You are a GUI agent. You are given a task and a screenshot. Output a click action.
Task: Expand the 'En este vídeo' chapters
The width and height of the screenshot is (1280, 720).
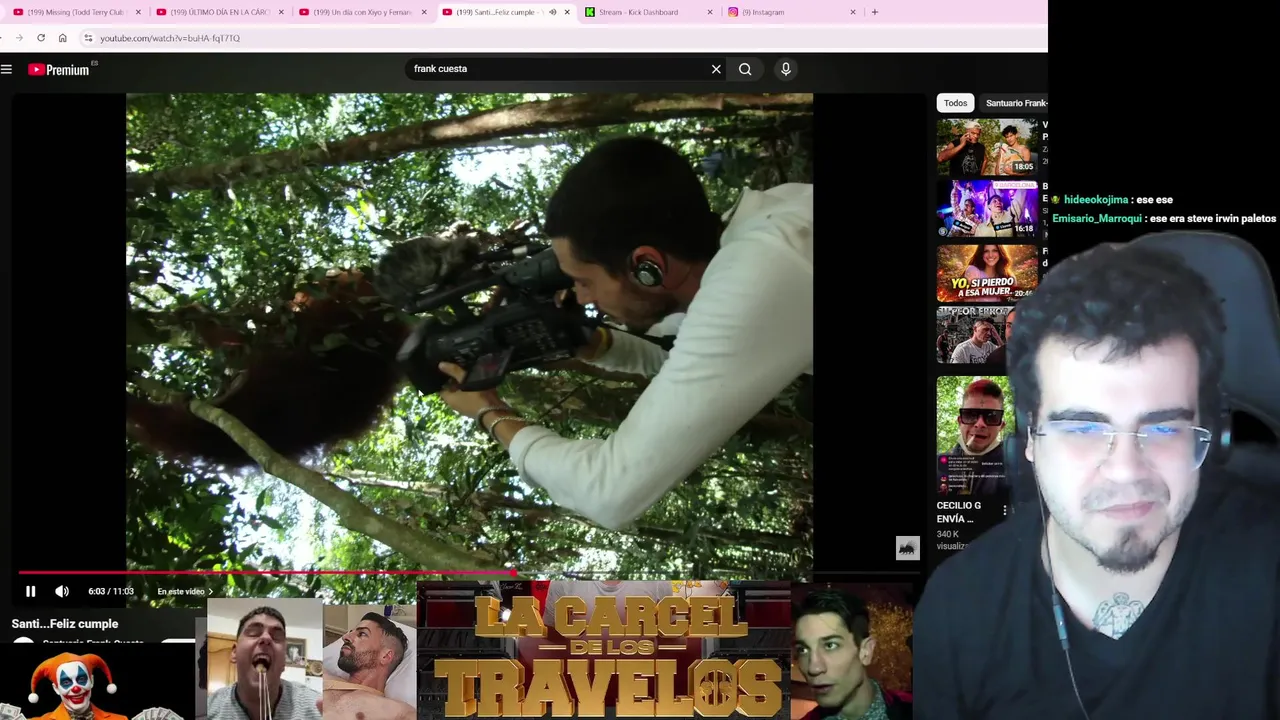click(x=185, y=591)
